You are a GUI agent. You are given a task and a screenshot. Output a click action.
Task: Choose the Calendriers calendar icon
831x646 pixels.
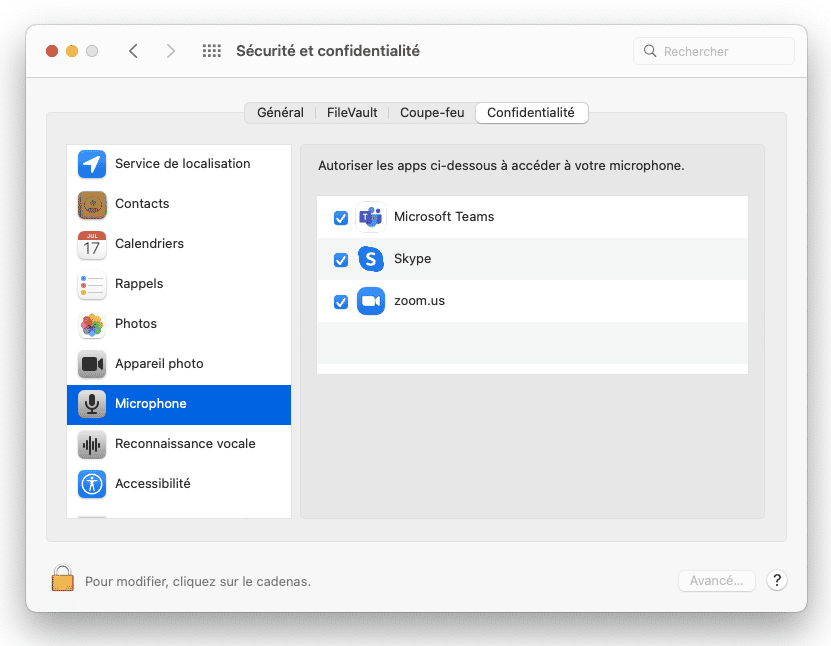(92, 244)
